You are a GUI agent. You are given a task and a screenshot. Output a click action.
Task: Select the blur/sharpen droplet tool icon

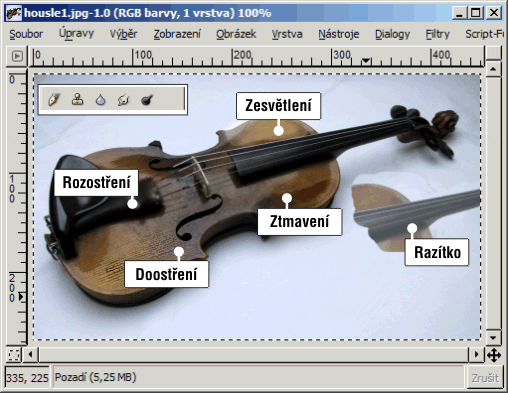click(x=100, y=100)
